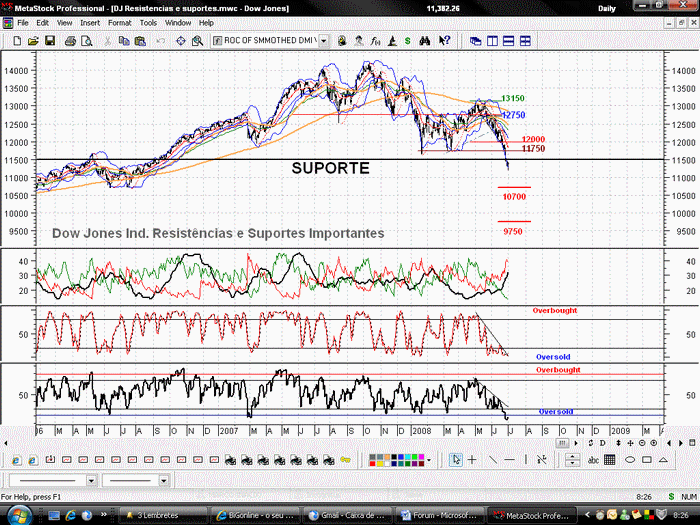The image size is (700, 525).
Task: Select the crosshair target tool
Action: [181, 41]
